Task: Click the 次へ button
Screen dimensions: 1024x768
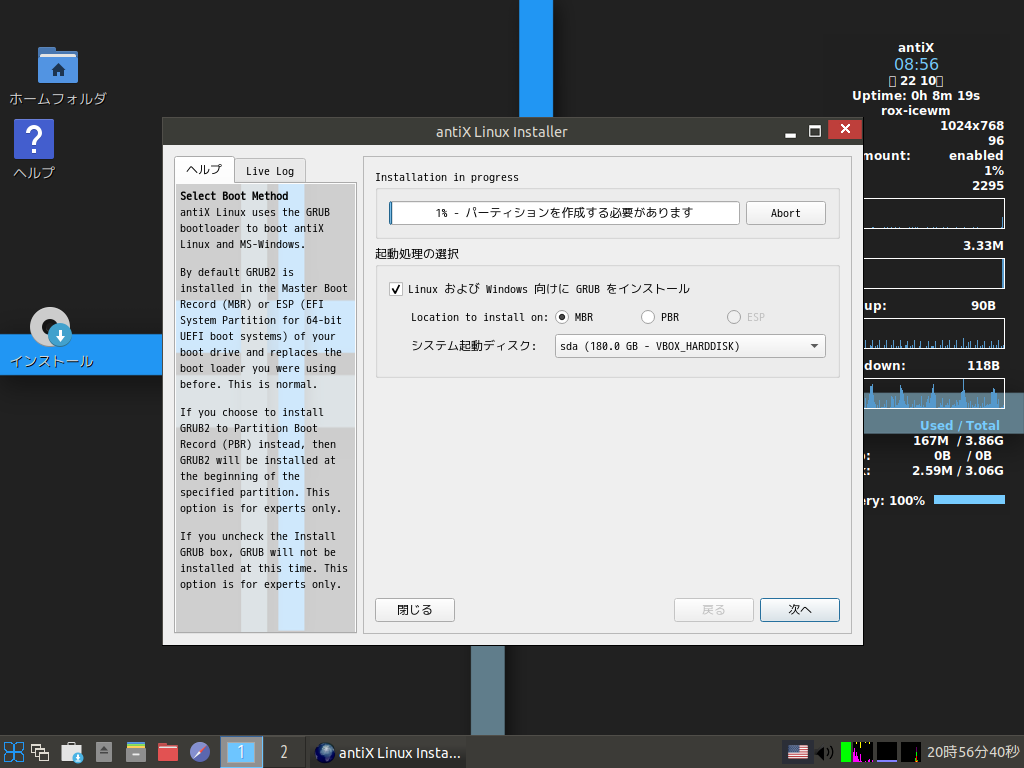Action: [x=800, y=610]
